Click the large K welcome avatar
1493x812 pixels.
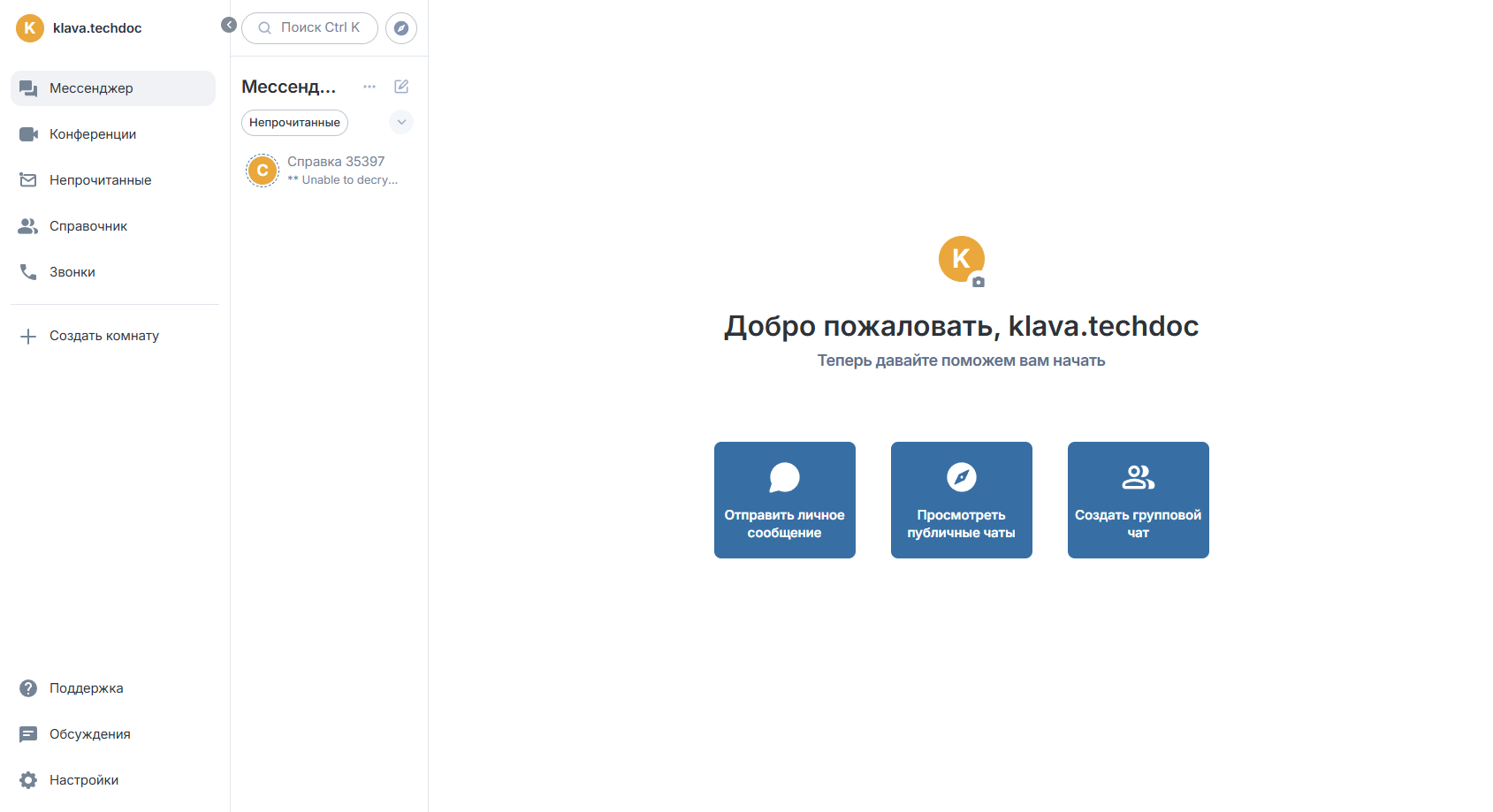[x=961, y=259]
